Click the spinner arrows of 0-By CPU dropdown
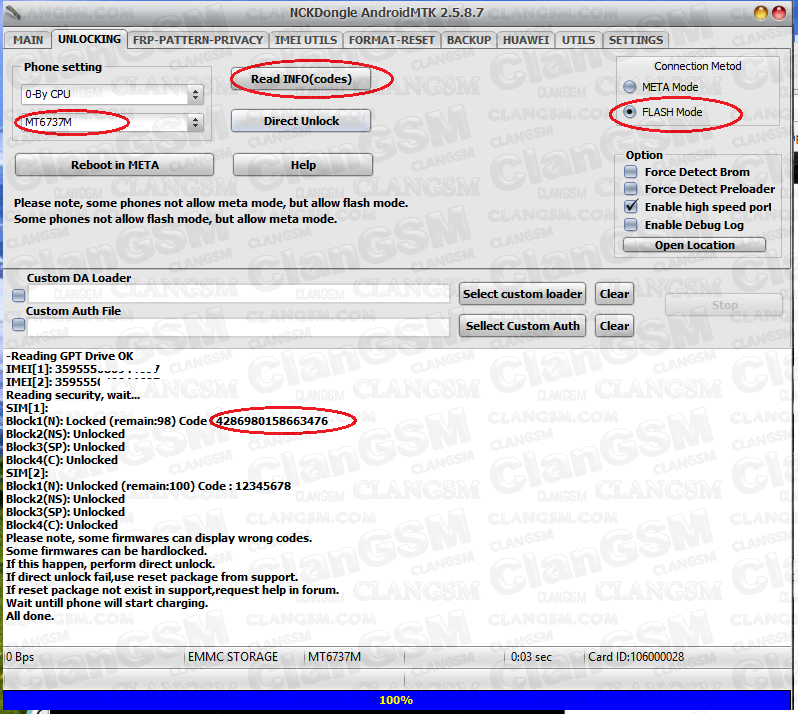The image size is (798, 714). [x=195, y=94]
